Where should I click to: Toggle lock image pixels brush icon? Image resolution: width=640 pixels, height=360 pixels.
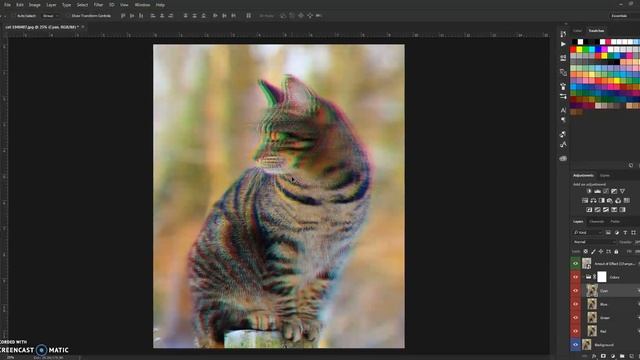click(x=593, y=251)
